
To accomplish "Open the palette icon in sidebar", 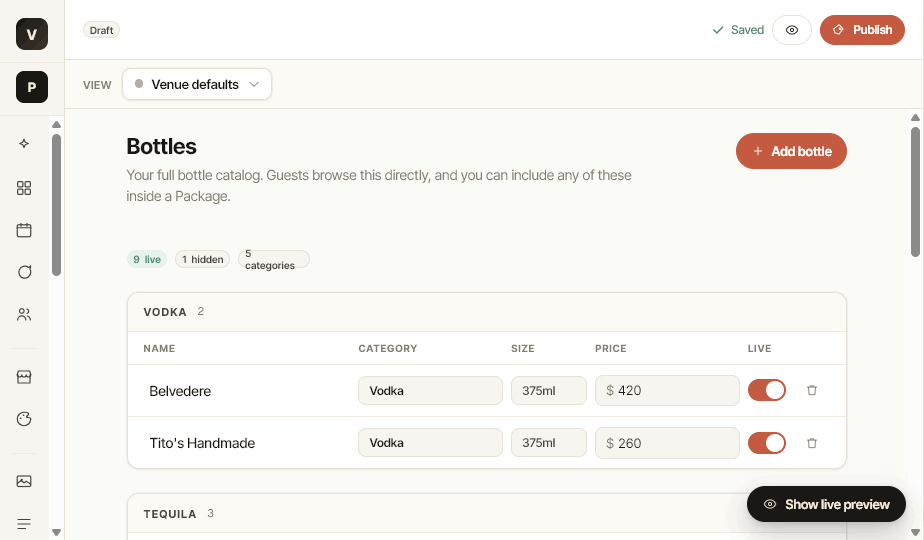I will pyautogui.click(x=24, y=419).
